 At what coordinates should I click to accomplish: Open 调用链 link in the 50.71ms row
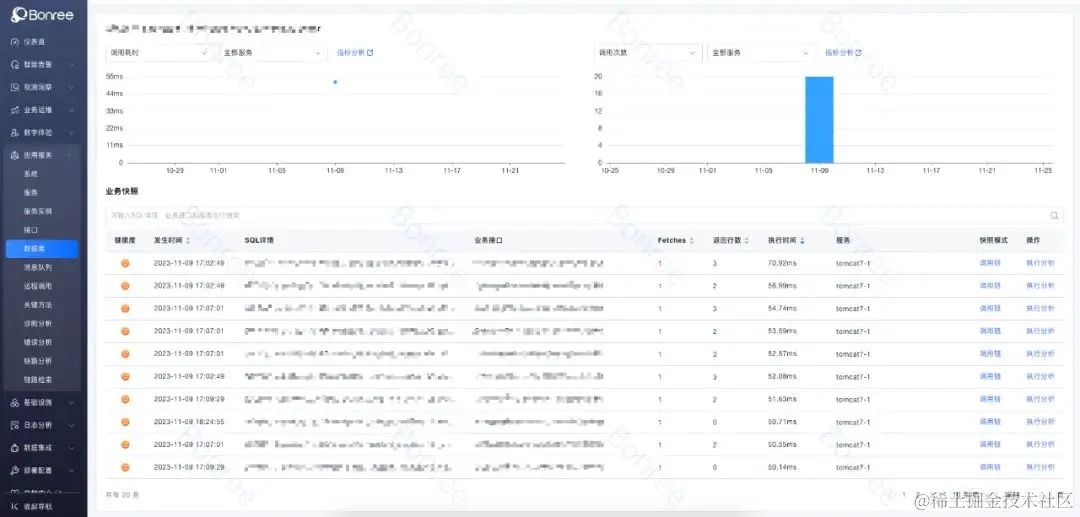990,422
